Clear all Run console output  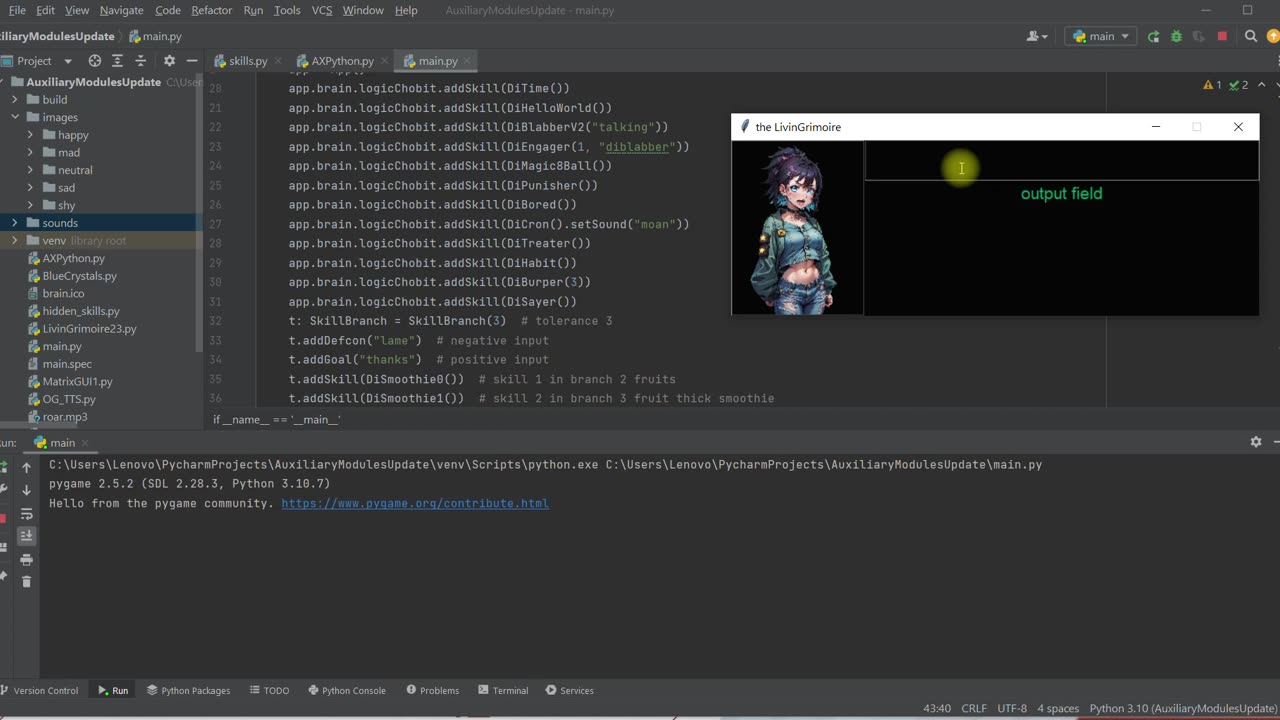(x=27, y=582)
